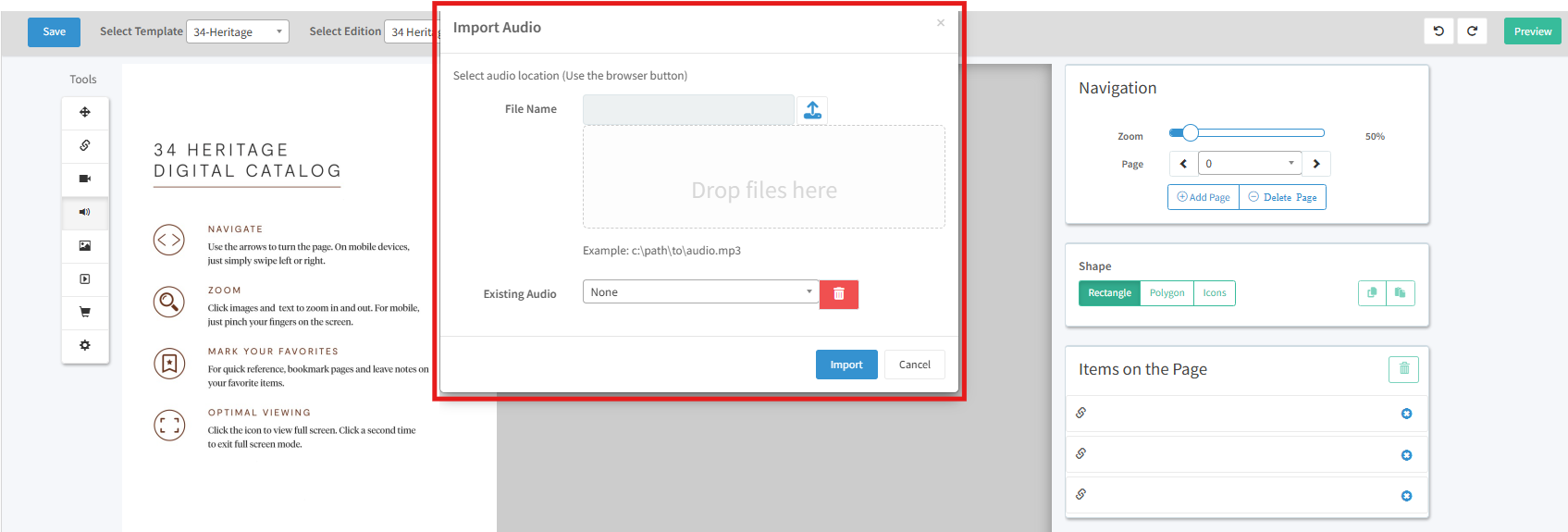The image size is (1568, 532).
Task: Click the File Name input field
Action: point(688,110)
